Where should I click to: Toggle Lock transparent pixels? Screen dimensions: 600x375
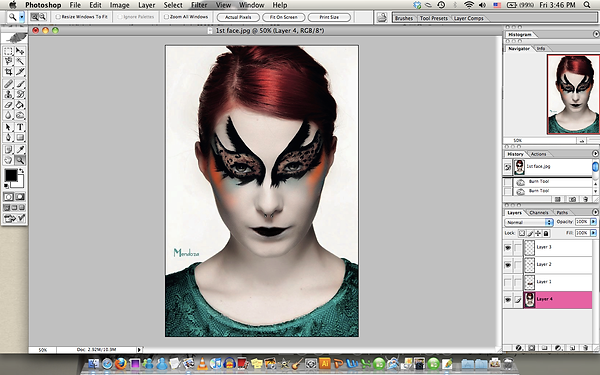pyautogui.click(x=522, y=233)
